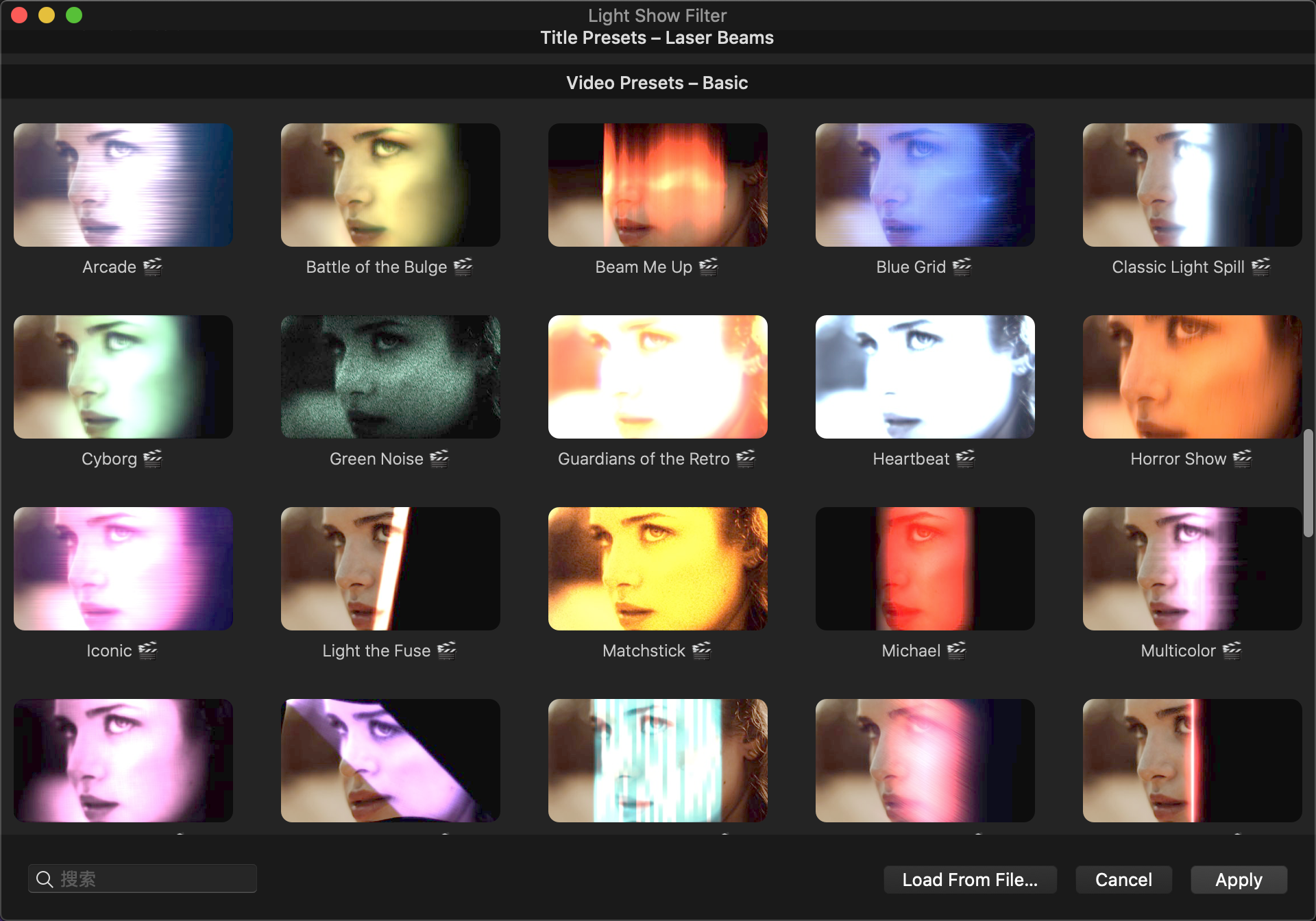
Task: Click the clapperboard icon beside Beam Me Up
Action: coord(709,267)
